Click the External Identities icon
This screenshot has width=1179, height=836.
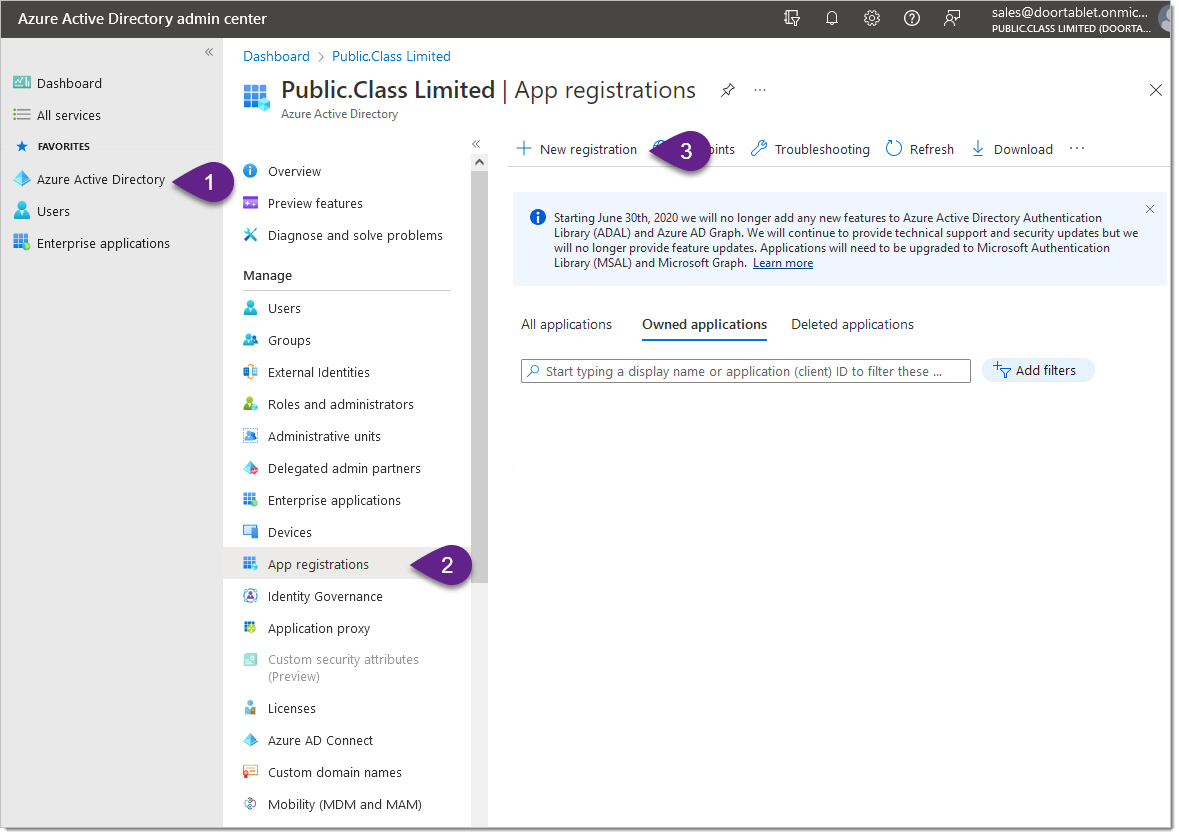(x=250, y=371)
